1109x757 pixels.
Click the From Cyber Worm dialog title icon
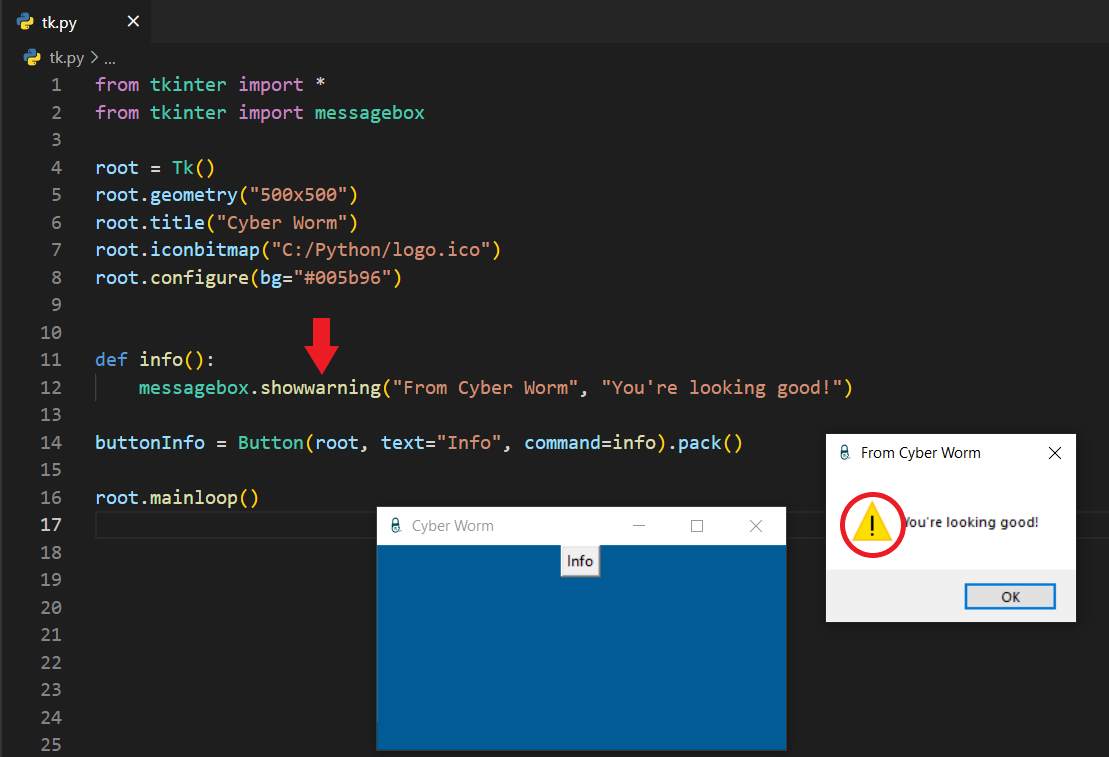(x=845, y=453)
